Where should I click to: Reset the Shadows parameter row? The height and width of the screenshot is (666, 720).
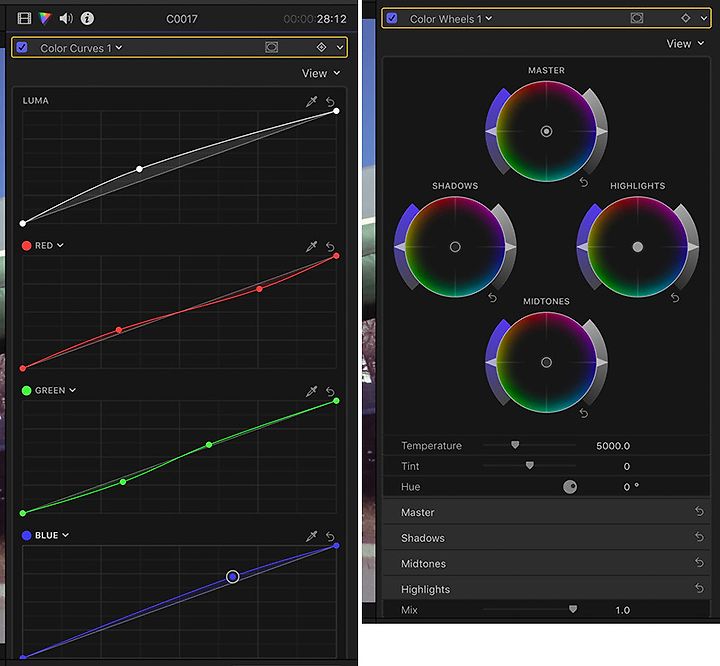[x=699, y=536]
